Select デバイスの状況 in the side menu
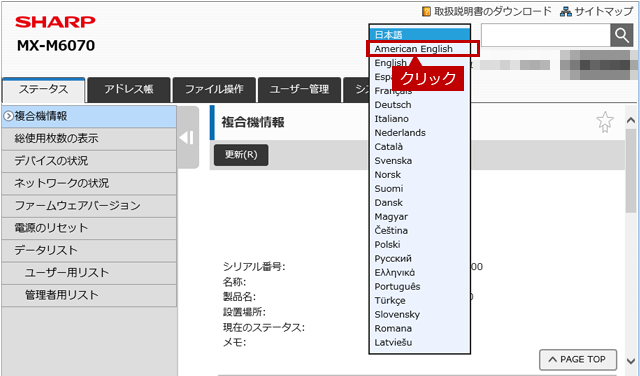640x376 pixels. [89, 161]
